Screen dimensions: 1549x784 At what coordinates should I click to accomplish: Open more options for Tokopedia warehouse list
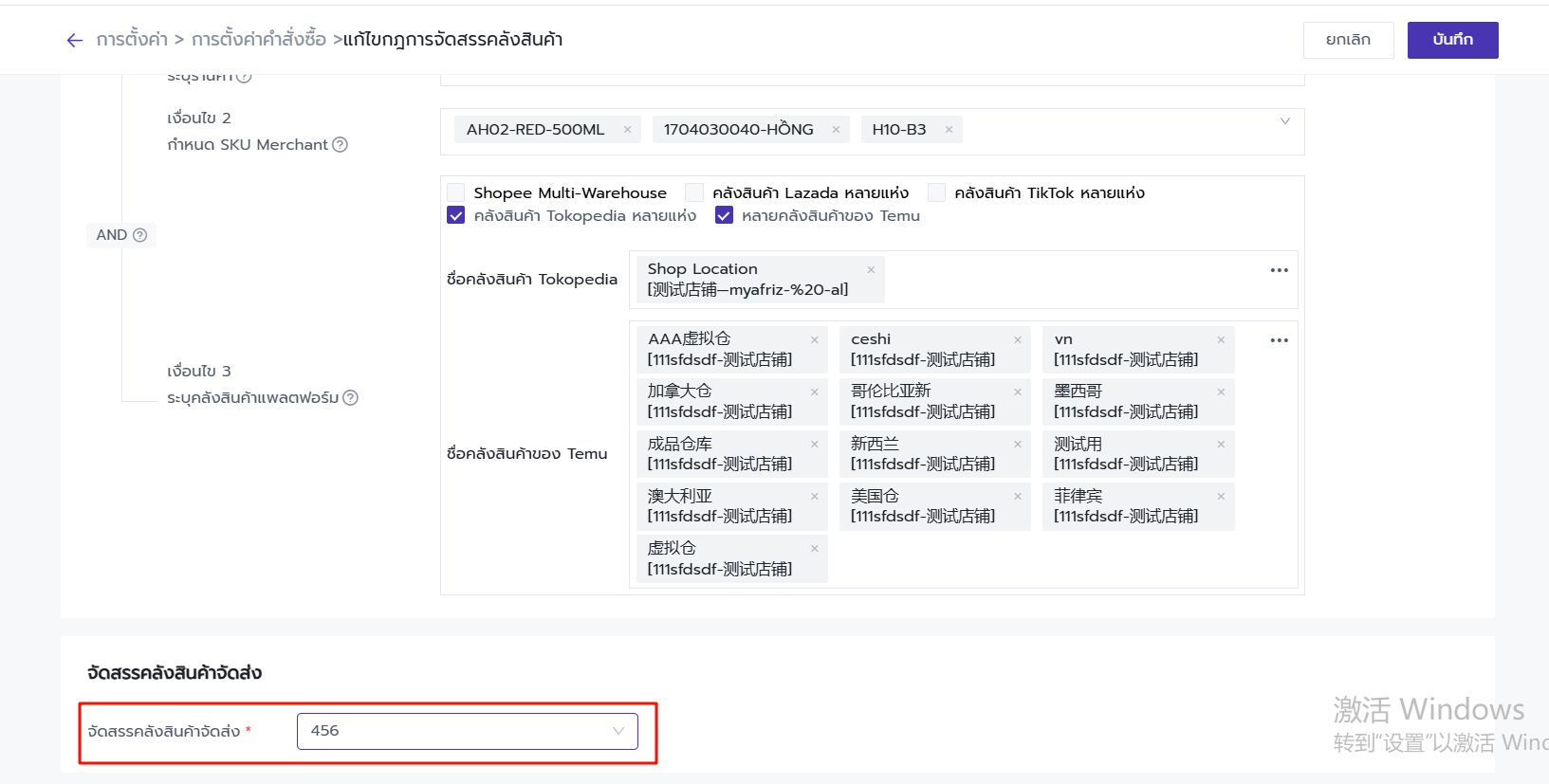(x=1279, y=270)
